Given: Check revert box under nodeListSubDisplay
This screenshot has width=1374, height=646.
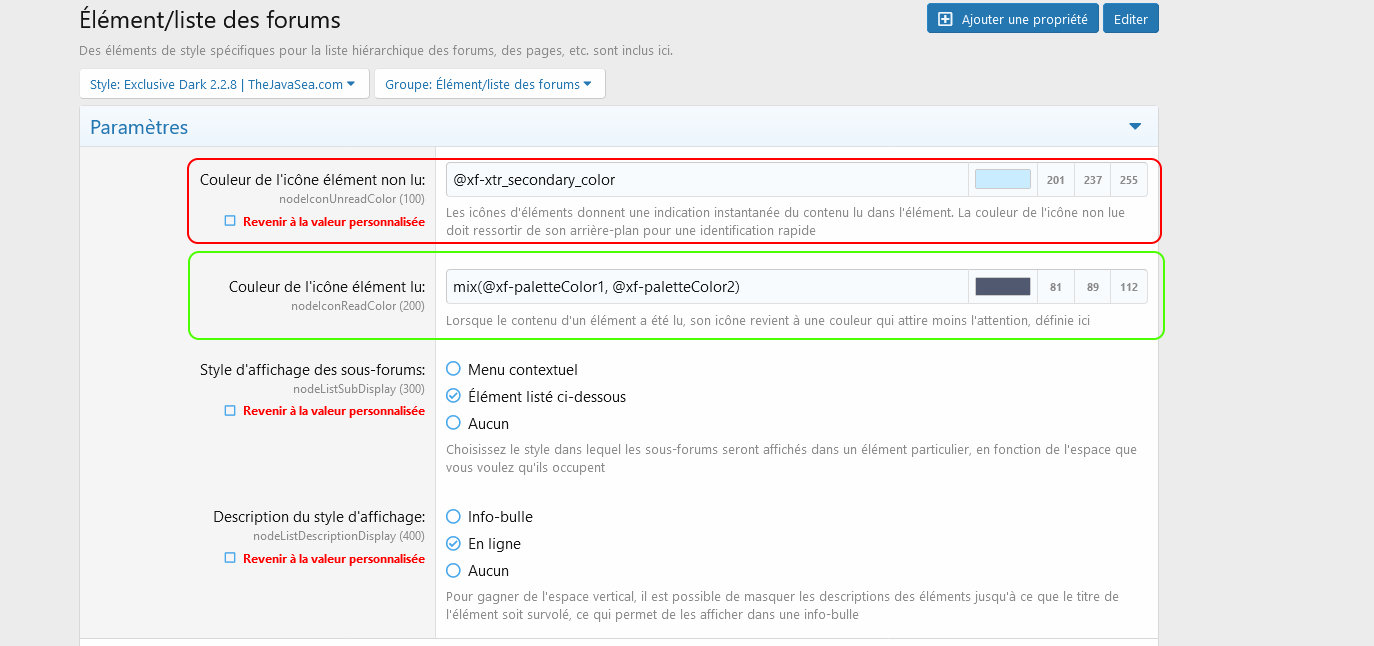Looking at the screenshot, I should tap(230, 410).
